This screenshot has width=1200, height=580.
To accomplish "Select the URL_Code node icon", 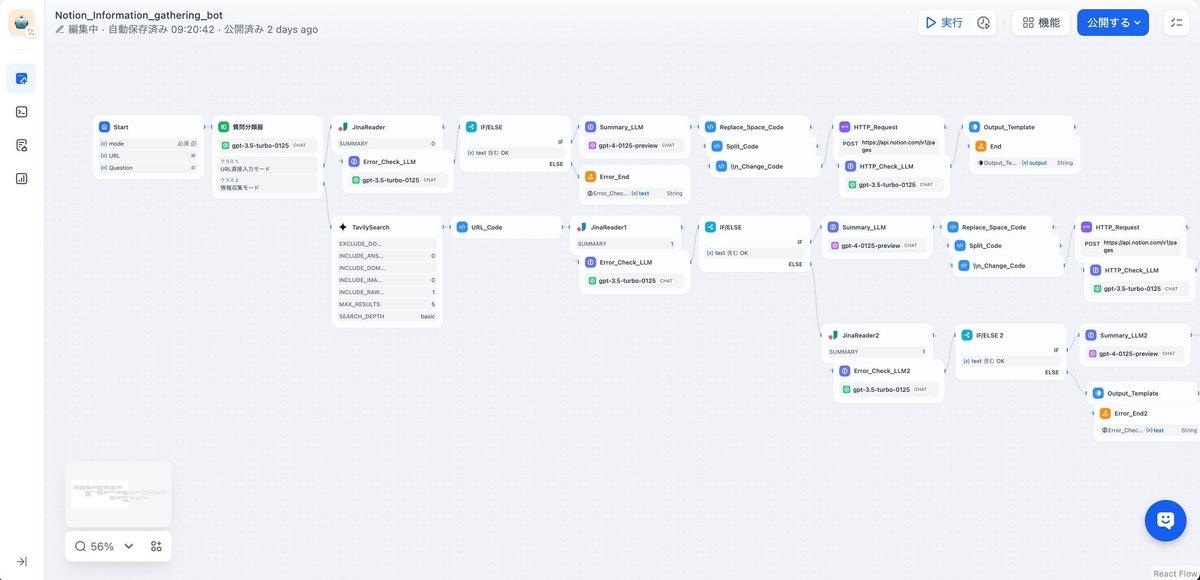I will tap(462, 227).
